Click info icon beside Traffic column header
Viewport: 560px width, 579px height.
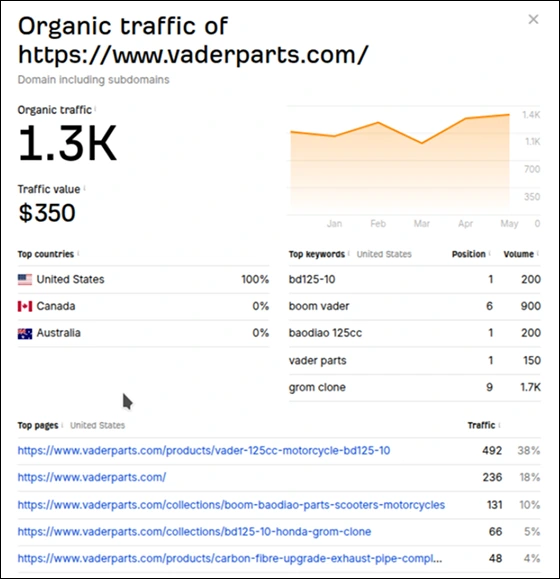499,425
